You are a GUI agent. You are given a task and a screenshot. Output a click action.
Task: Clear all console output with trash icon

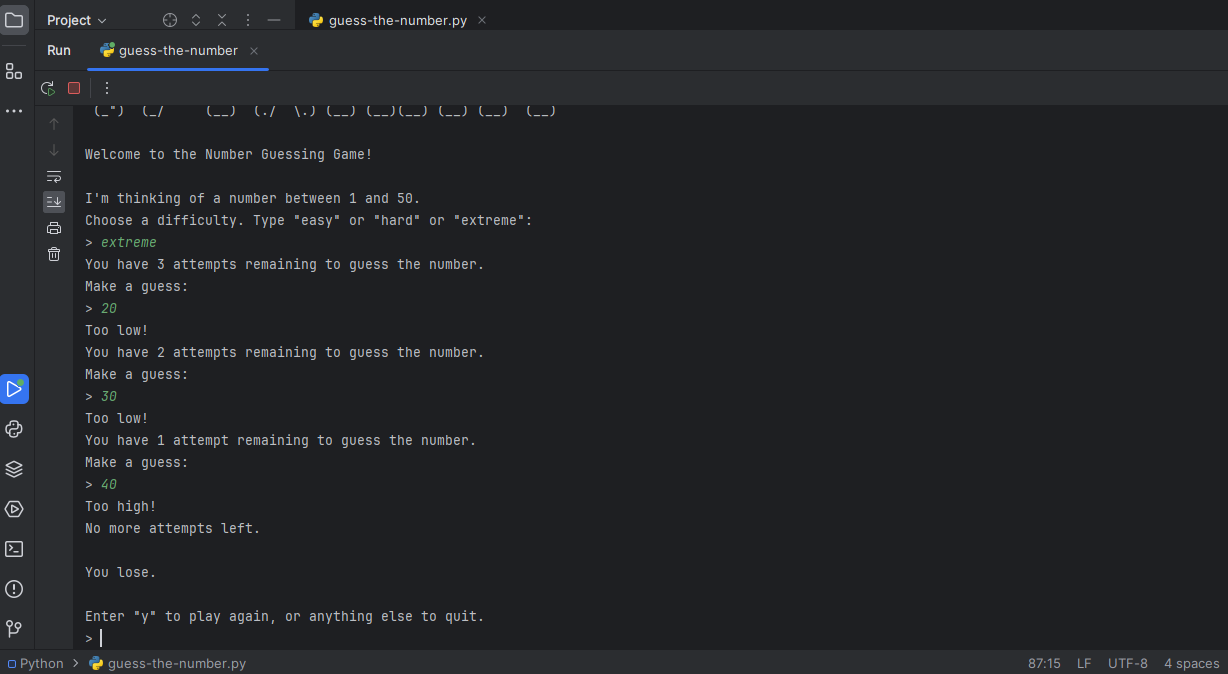(54, 254)
